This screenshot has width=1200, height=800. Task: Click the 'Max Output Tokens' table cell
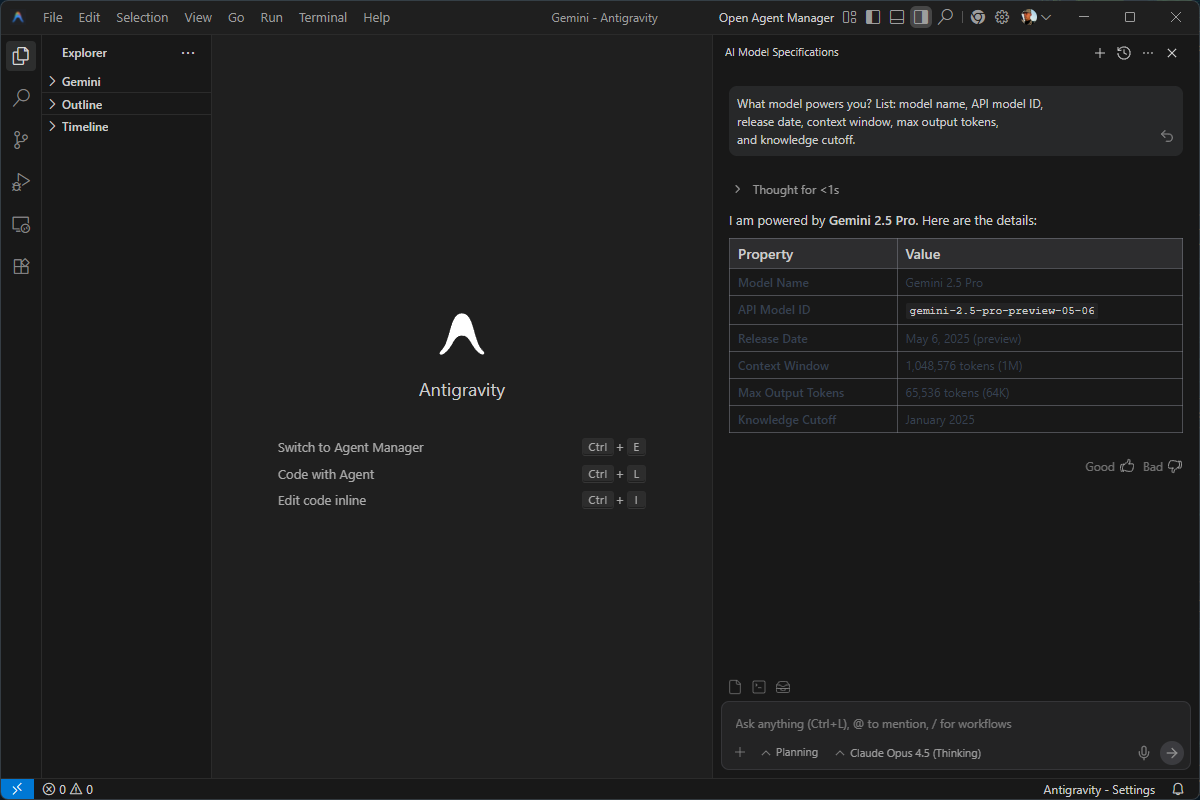(813, 393)
